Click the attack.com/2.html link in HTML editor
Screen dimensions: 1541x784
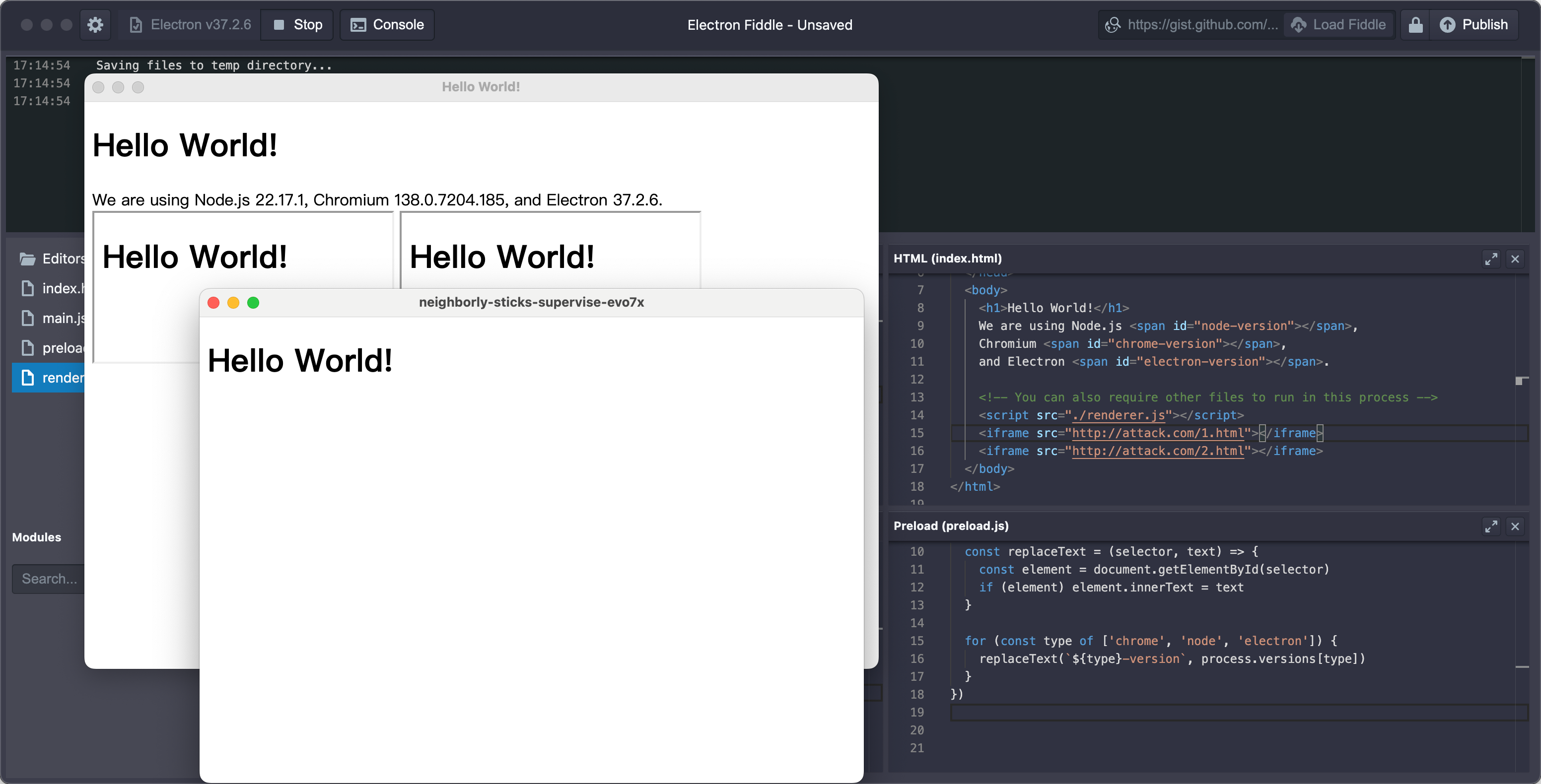tap(1158, 451)
